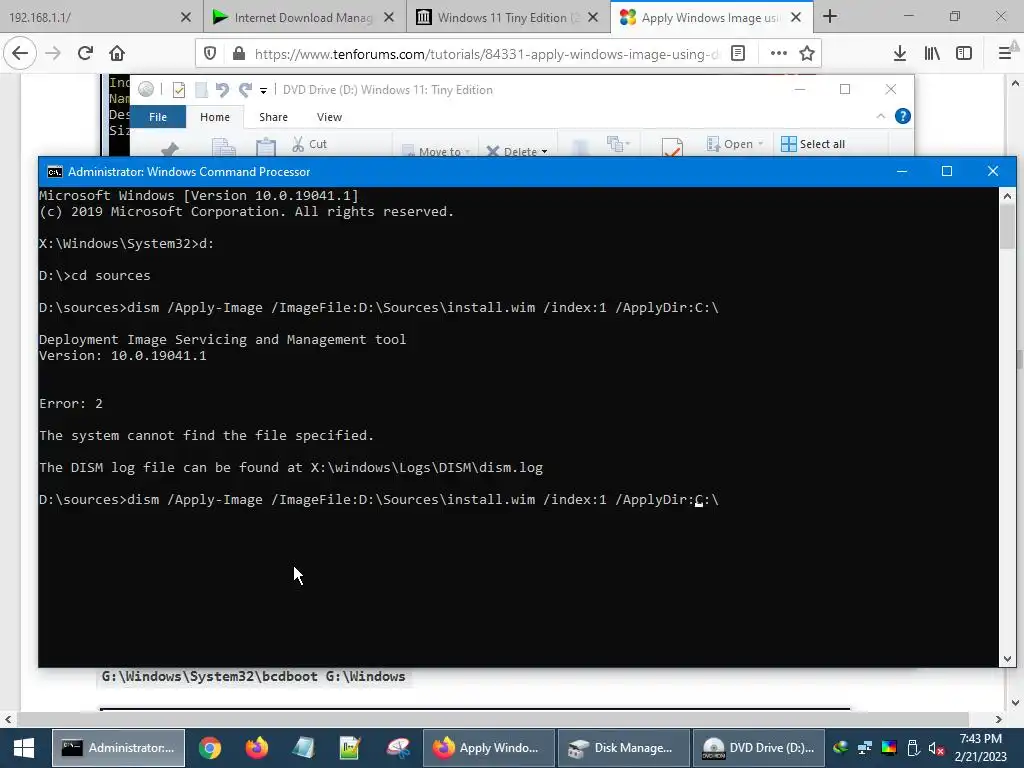Click Explorer Properties quick access icon
The width and height of the screenshot is (1024, 768).
pyautogui.click(x=179, y=89)
